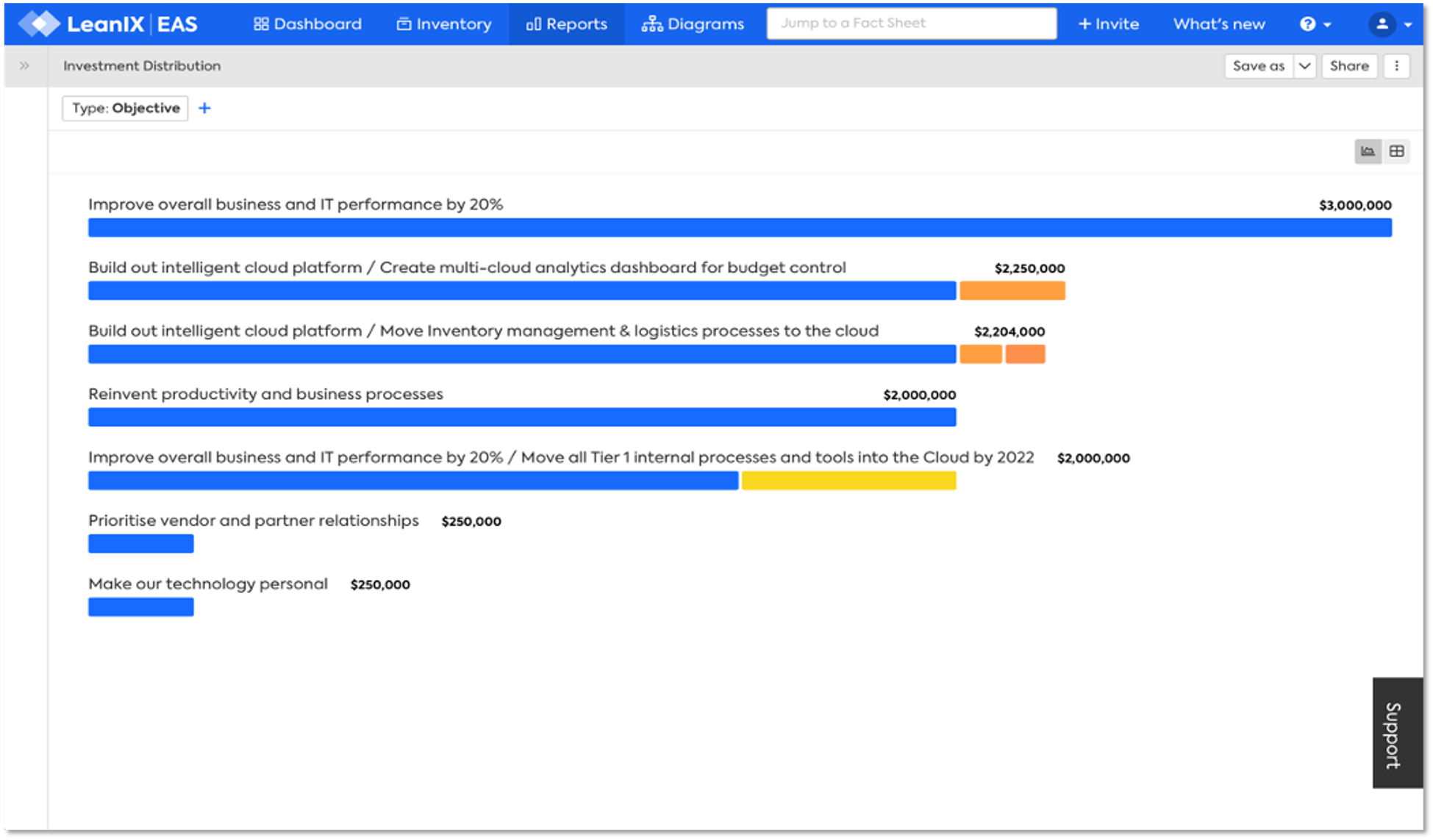1433x840 pixels.
Task: Click the LeanIX EAS logo
Action: [108, 24]
